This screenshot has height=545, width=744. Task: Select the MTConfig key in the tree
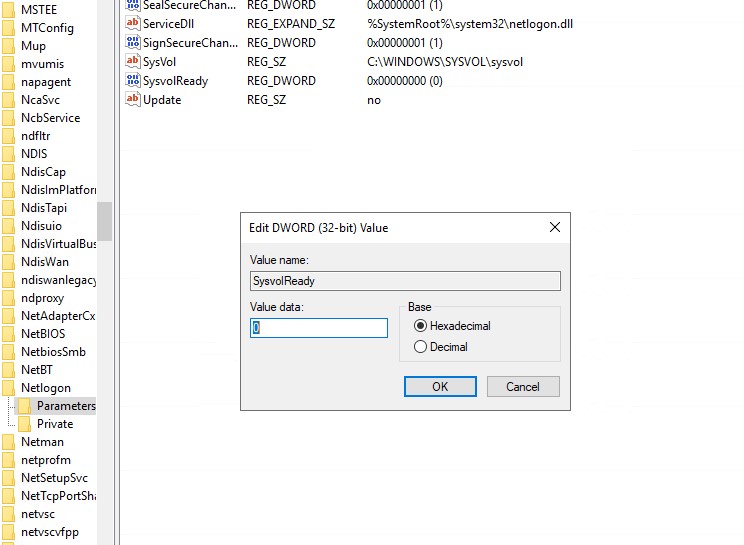[x=47, y=28]
